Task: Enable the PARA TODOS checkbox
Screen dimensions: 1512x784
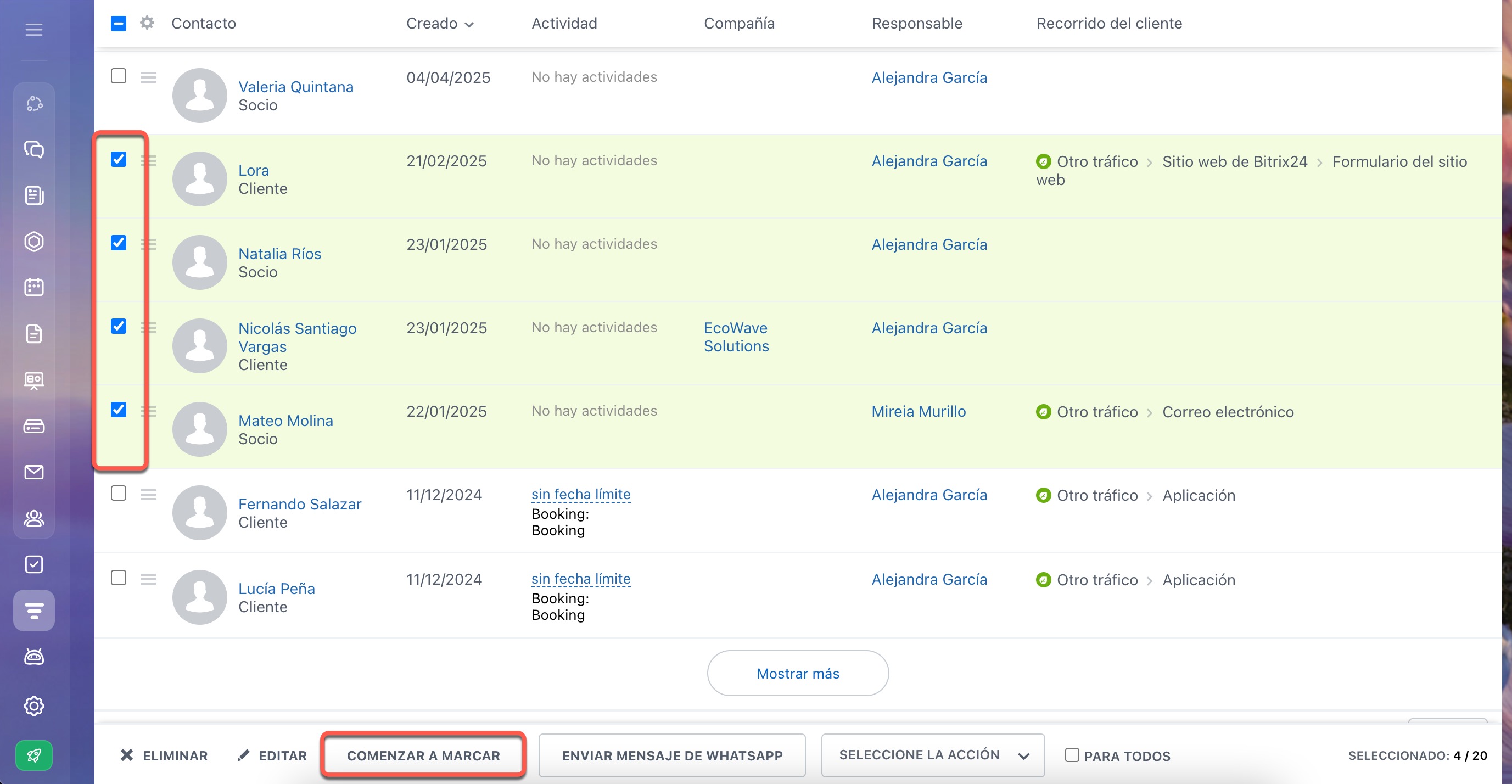Action: [x=1072, y=755]
